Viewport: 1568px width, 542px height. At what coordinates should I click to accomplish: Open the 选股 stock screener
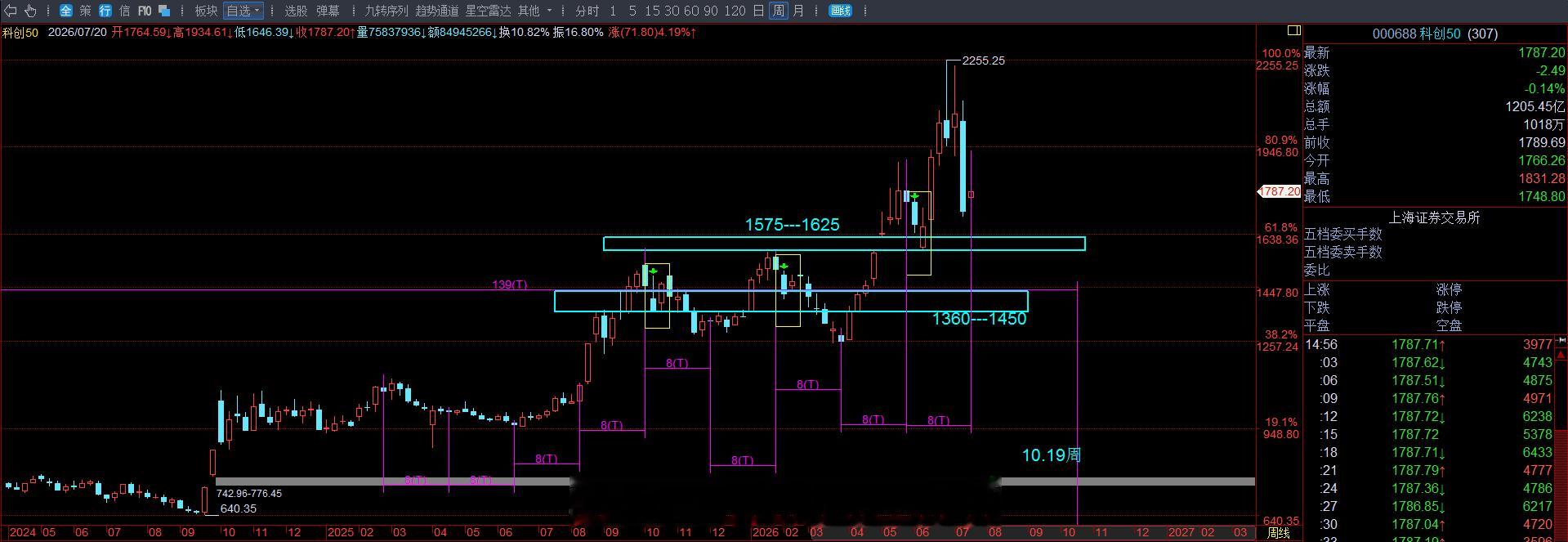[296, 11]
